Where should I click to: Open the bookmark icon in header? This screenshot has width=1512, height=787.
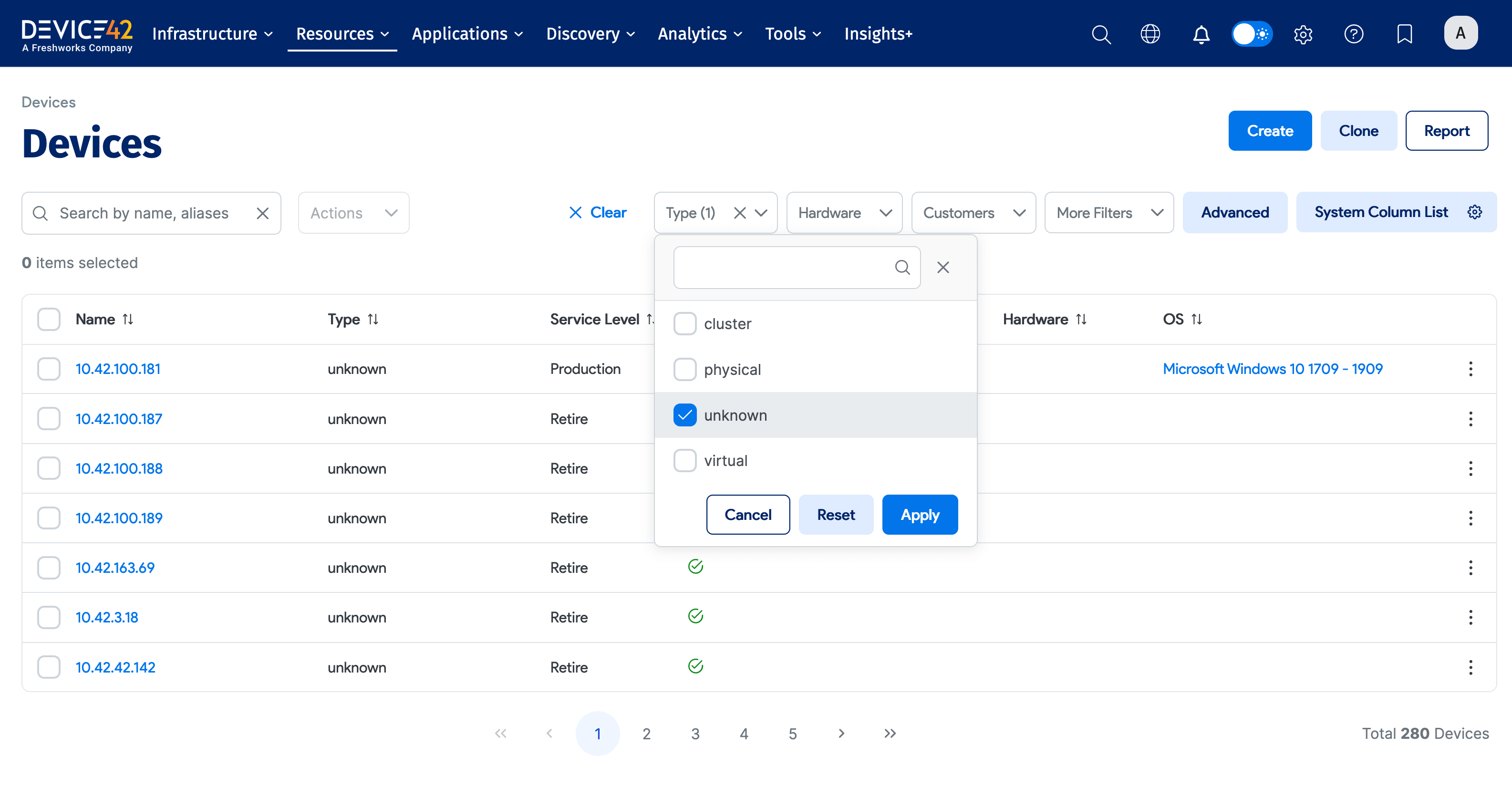tap(1404, 34)
